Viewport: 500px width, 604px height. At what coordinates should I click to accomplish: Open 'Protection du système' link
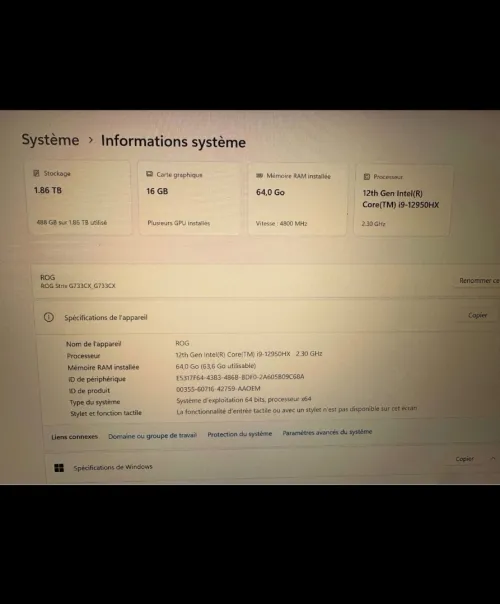[240, 434]
